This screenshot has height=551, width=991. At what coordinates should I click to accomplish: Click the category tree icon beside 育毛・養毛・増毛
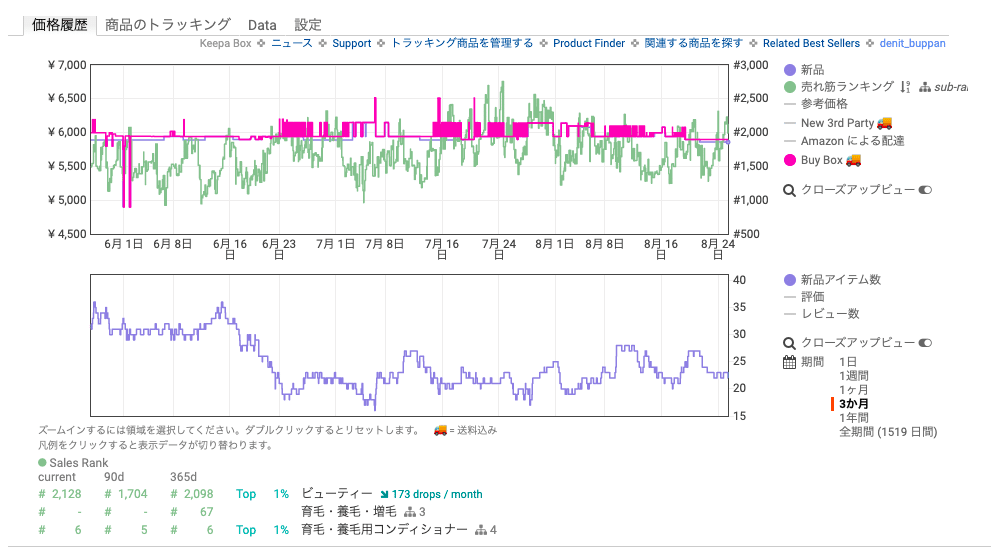coord(410,512)
